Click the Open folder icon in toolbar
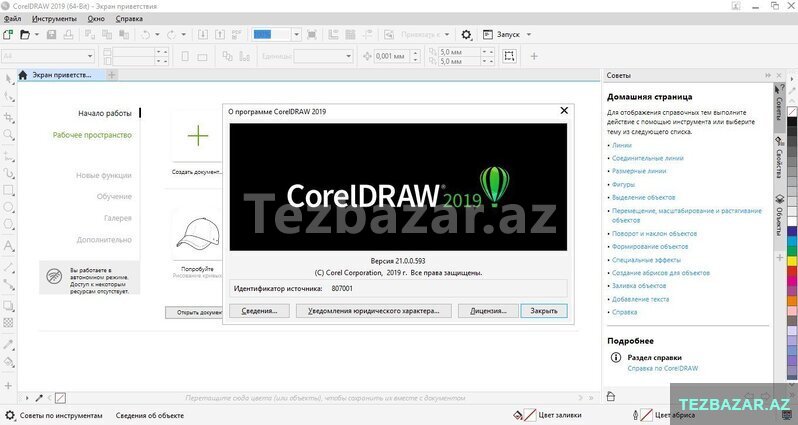This screenshot has width=798, height=425. pyautogui.click(x=24, y=35)
